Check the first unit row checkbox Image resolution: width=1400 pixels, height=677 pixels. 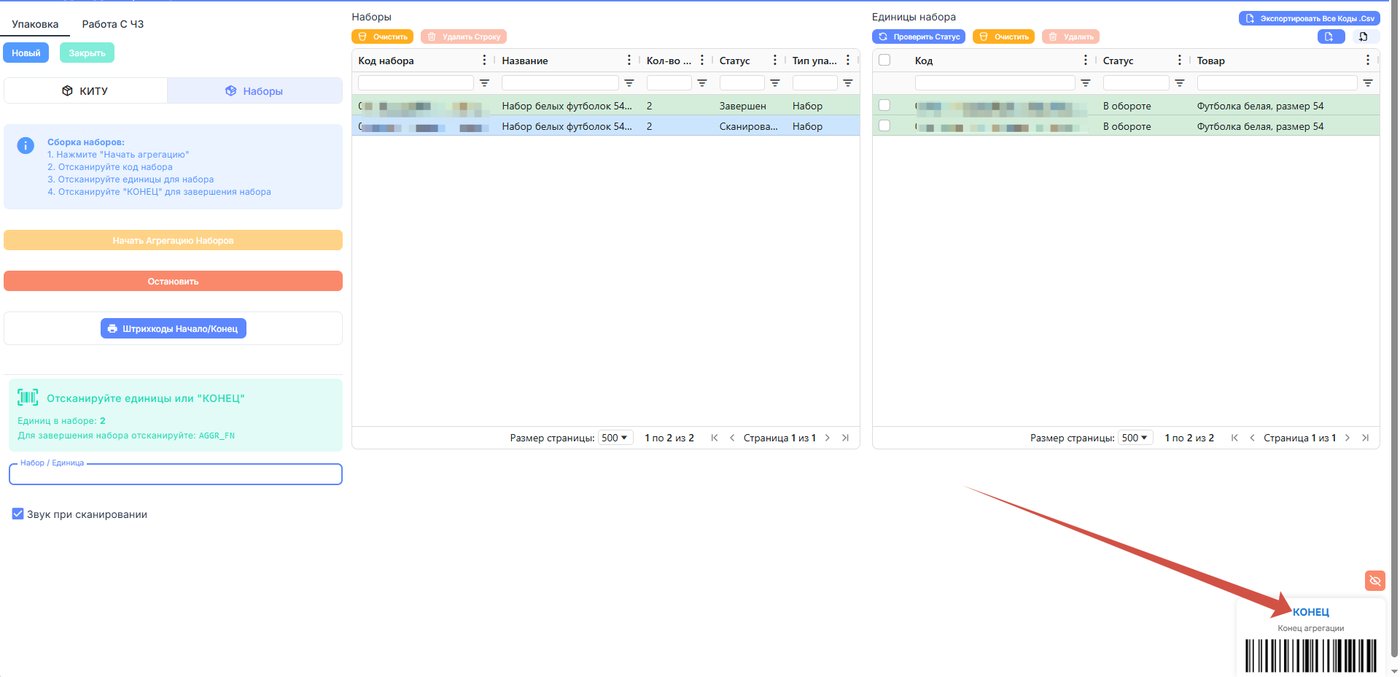884,105
